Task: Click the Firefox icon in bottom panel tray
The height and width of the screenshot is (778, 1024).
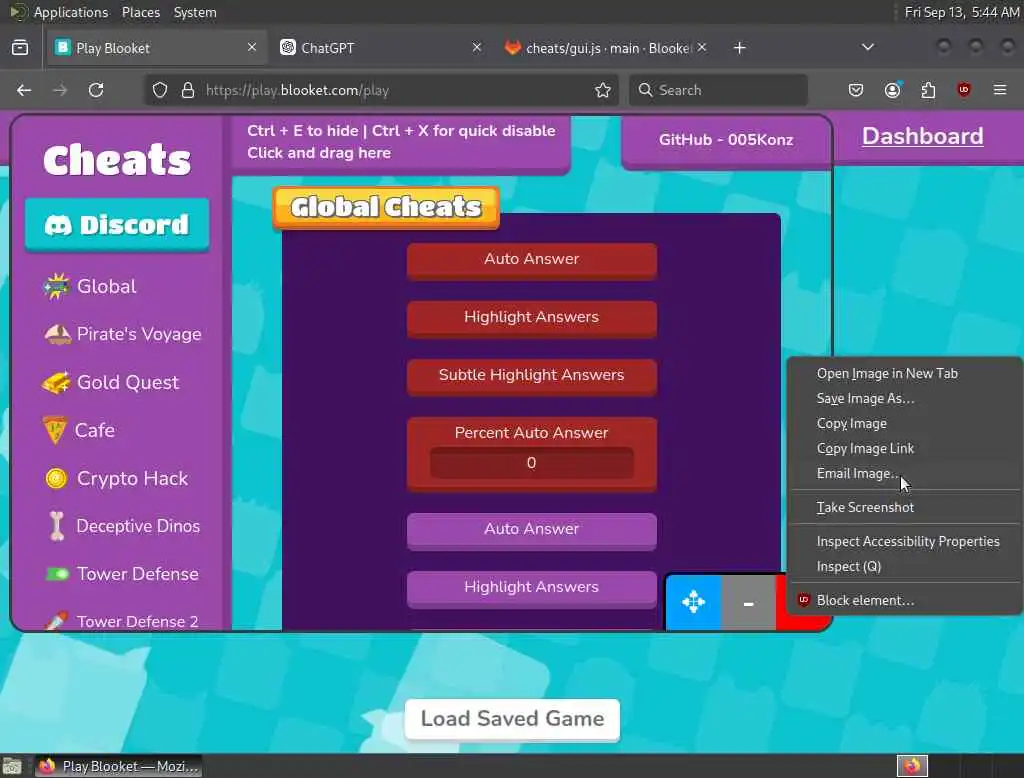Action: point(912,766)
